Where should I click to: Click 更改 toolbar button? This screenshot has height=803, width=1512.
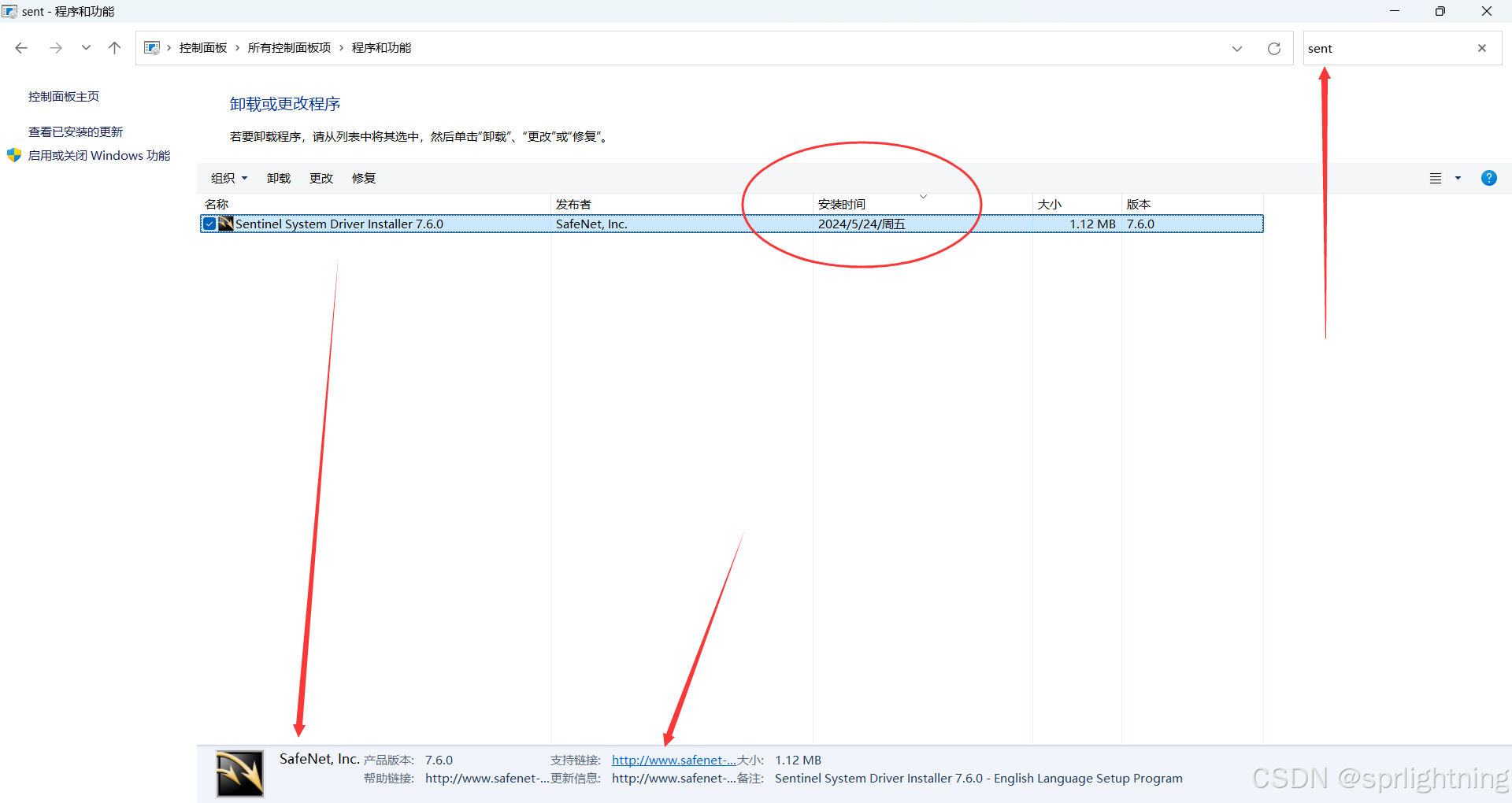[x=321, y=179]
